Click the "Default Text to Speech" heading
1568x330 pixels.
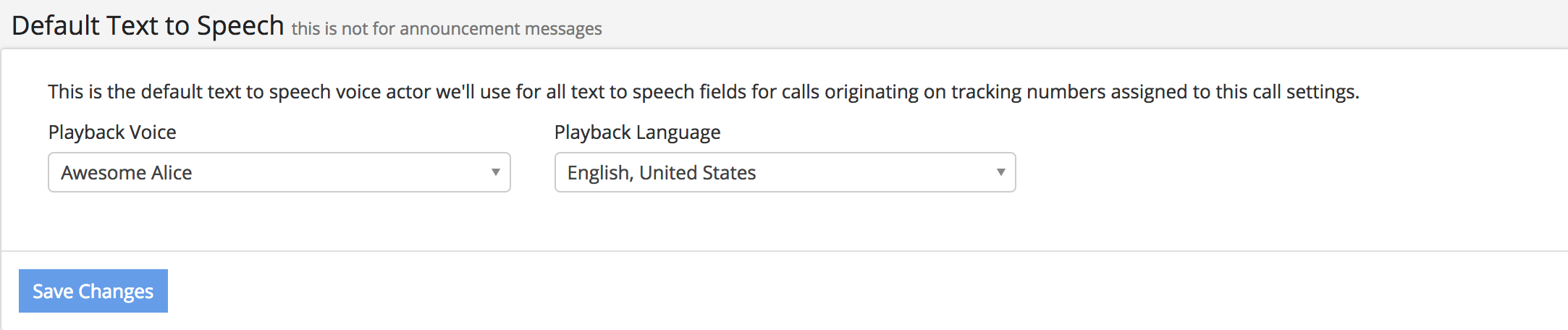pyautogui.click(x=148, y=26)
